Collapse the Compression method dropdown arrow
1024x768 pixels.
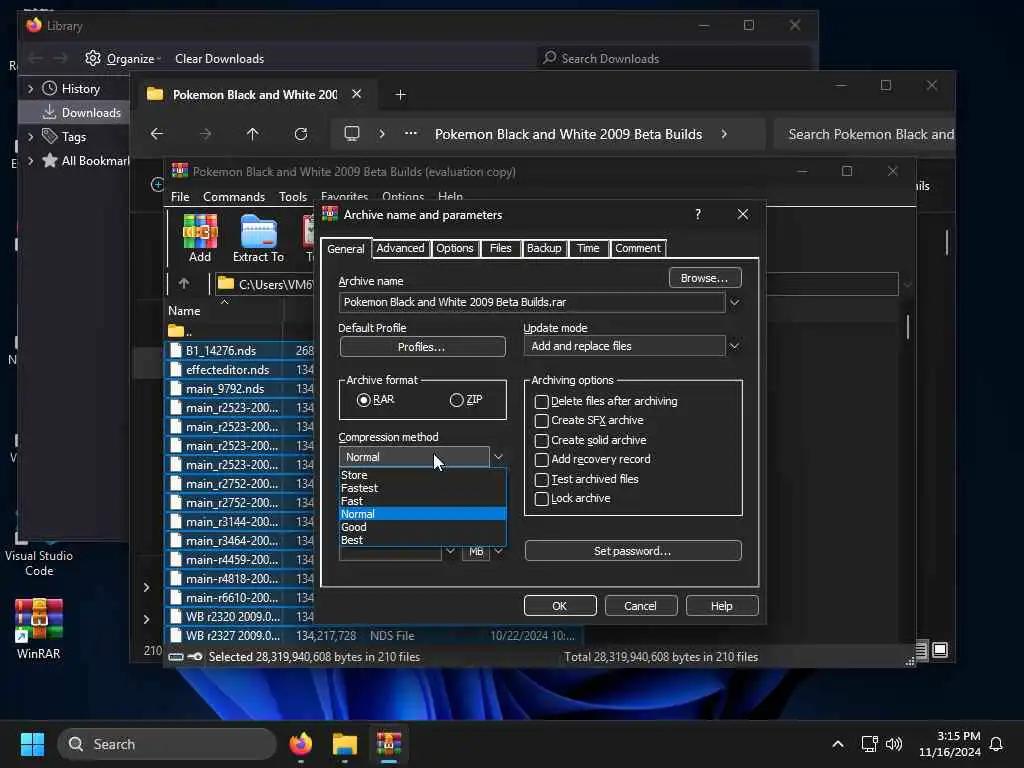tap(498, 456)
